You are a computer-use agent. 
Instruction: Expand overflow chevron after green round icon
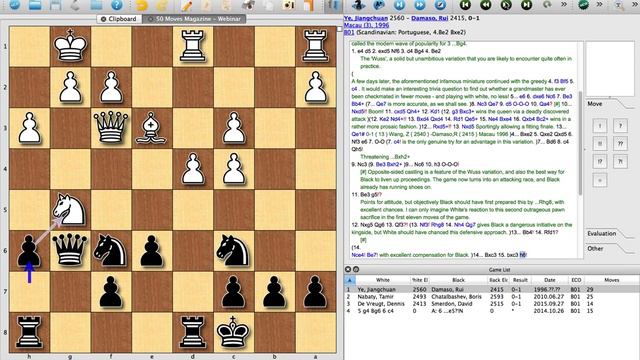coord(600,4)
